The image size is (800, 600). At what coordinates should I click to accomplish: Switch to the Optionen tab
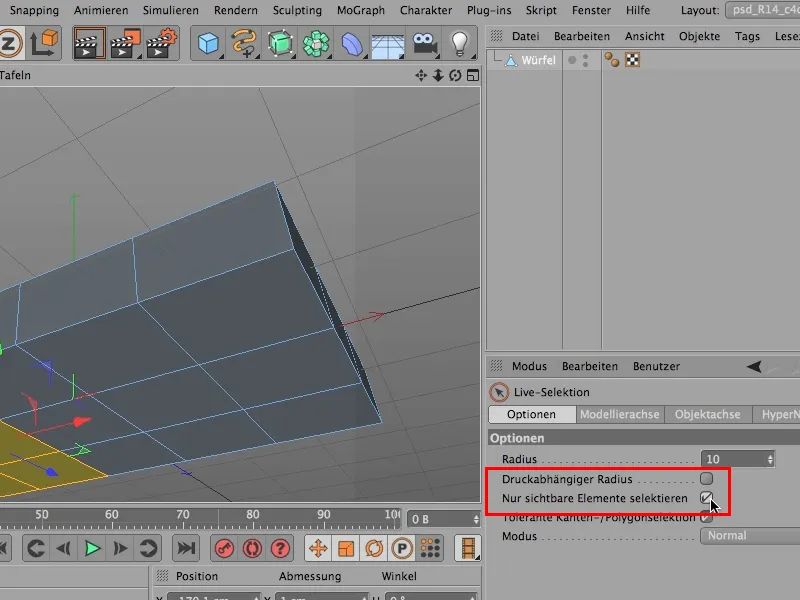(532, 414)
